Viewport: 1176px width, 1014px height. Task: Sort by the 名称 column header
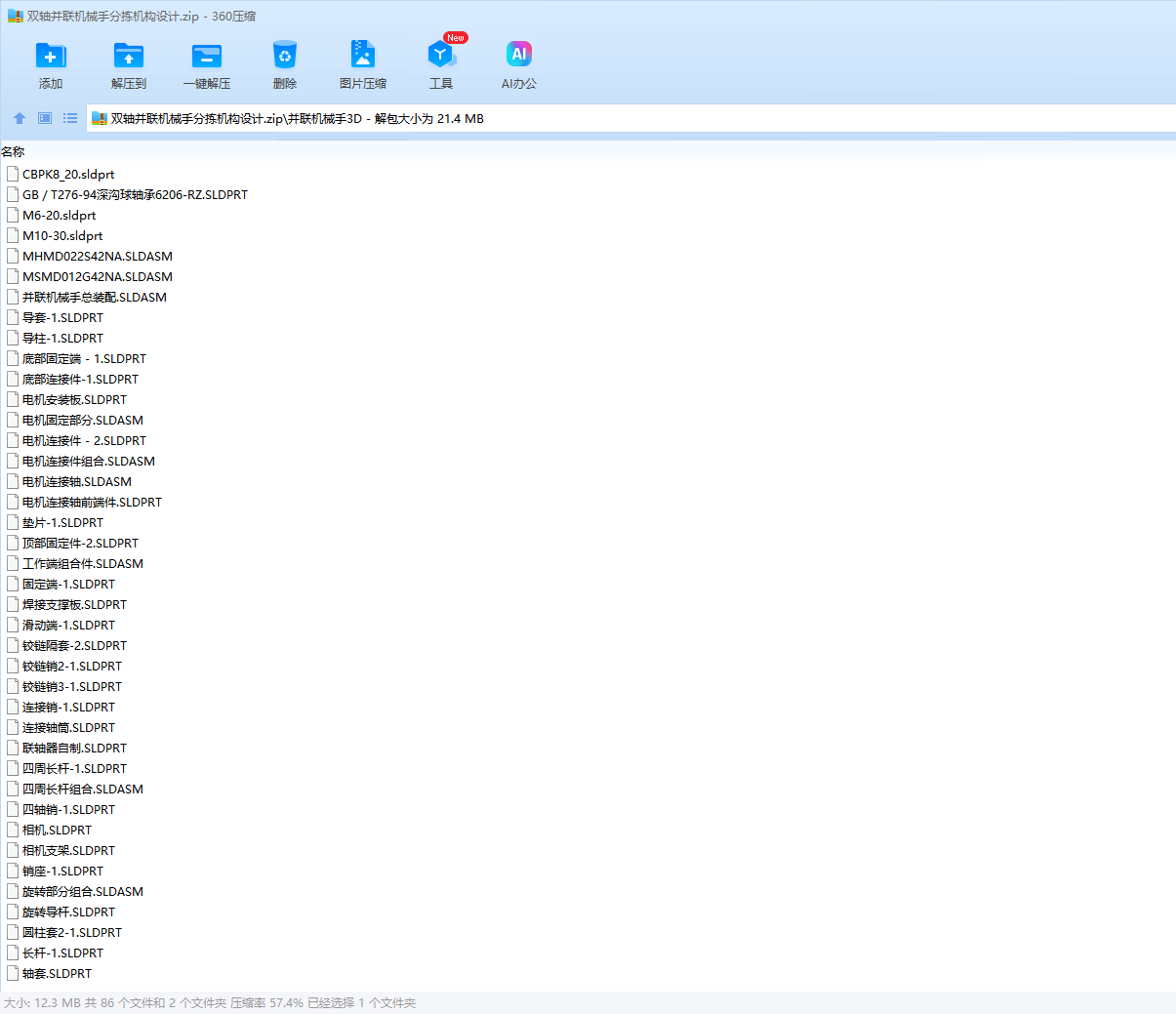[13, 151]
